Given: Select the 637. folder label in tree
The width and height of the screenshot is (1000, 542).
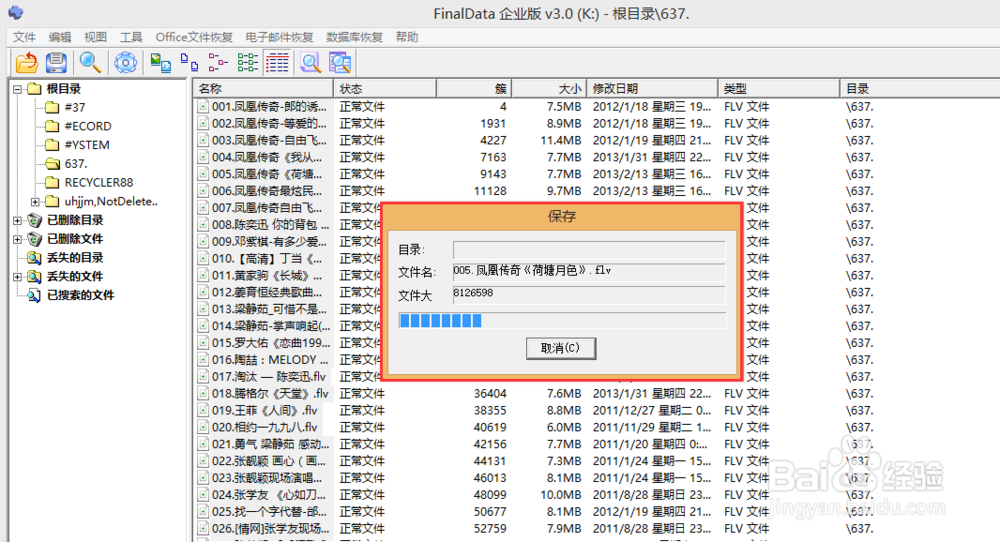Looking at the screenshot, I should 76,164.
